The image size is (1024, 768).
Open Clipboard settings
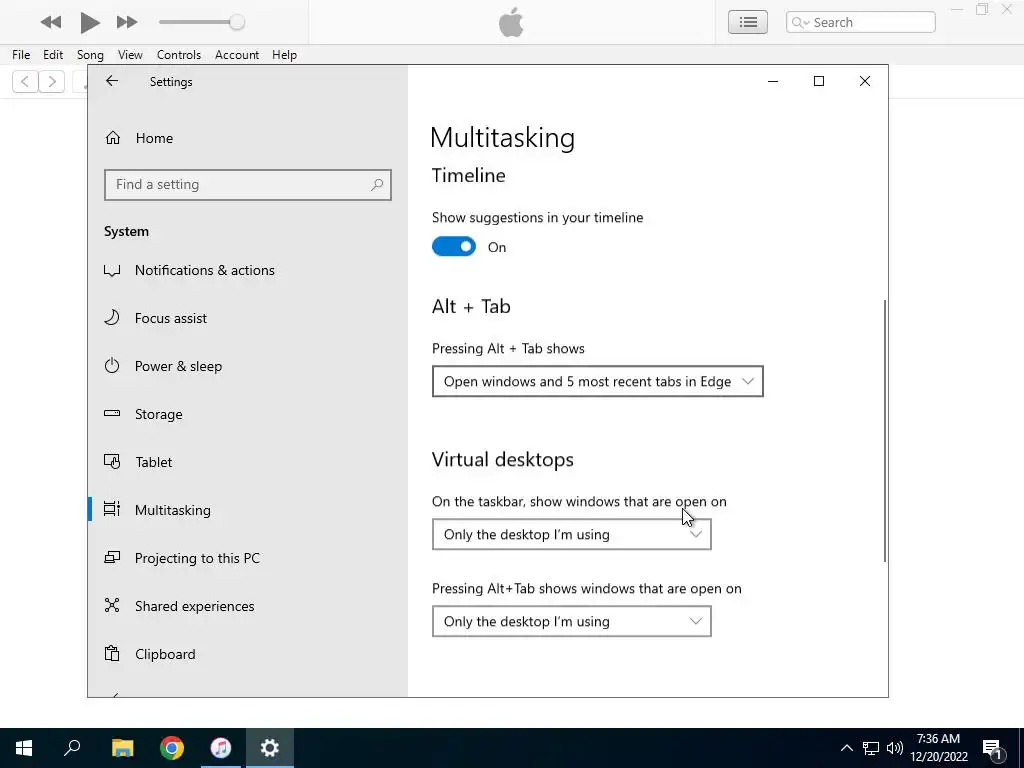coord(248,654)
